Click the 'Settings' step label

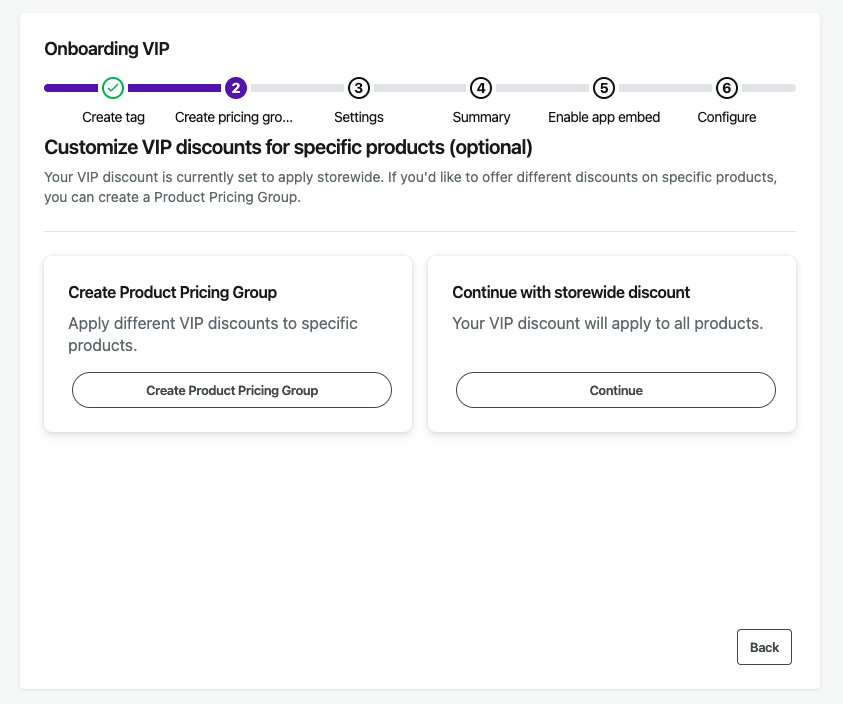pos(359,117)
